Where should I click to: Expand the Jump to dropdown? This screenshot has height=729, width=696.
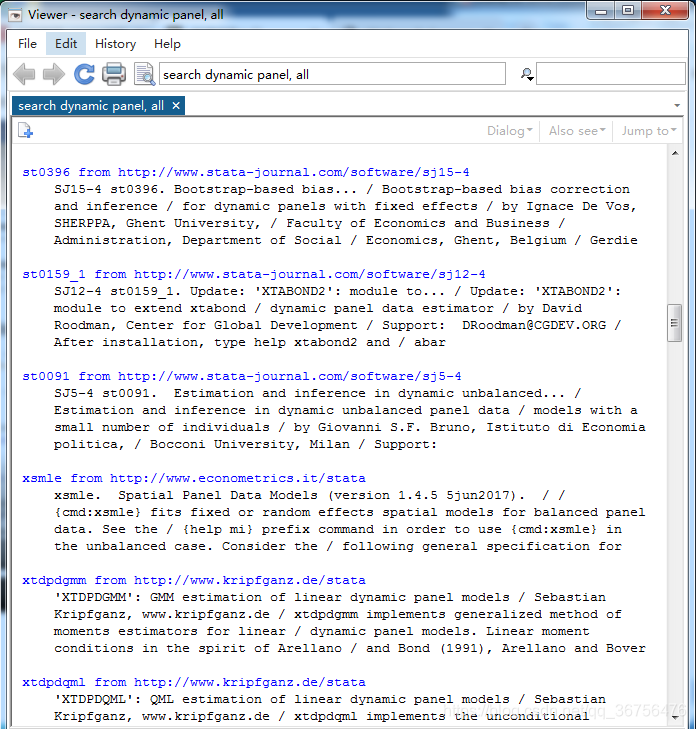(x=649, y=131)
